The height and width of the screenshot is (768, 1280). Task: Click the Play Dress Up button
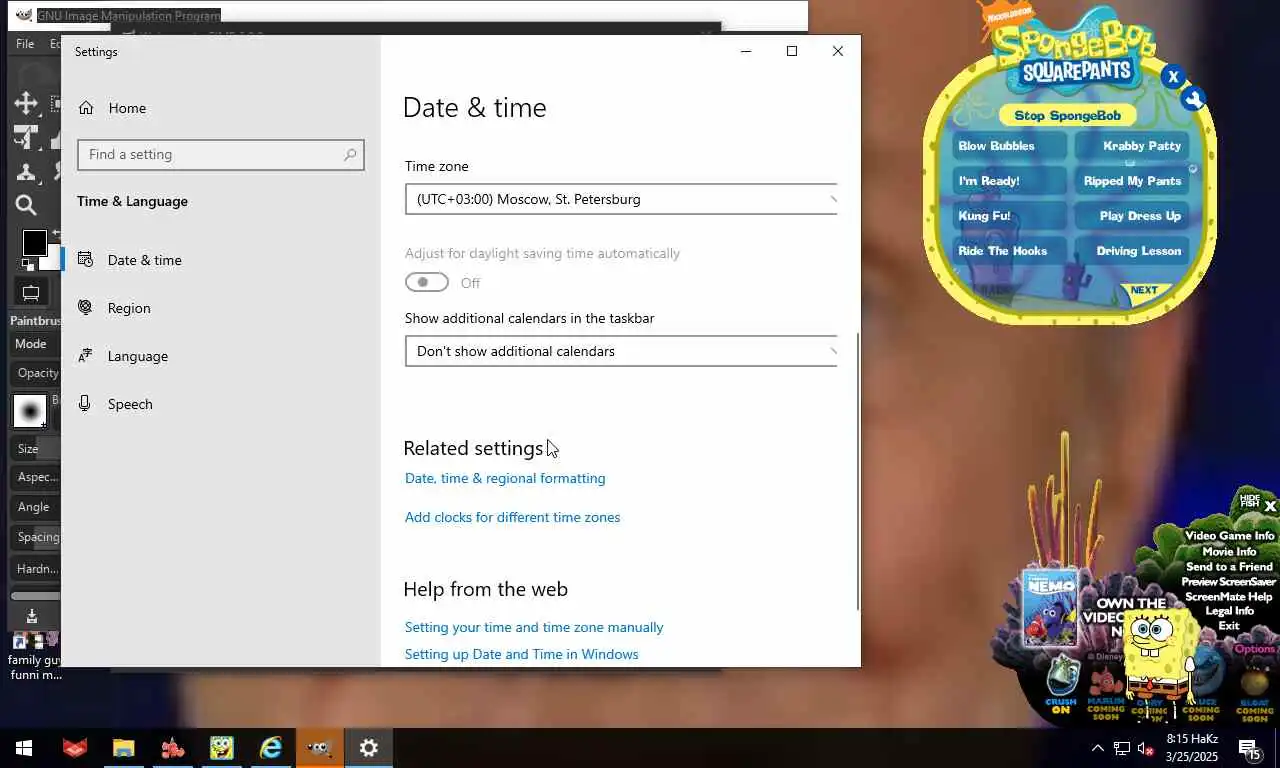point(1133,216)
